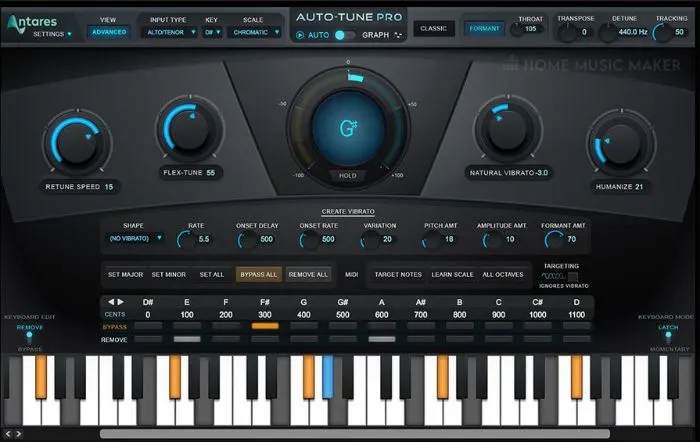Click the Antares logo
Viewport: 700px width, 442px height.
point(32,21)
